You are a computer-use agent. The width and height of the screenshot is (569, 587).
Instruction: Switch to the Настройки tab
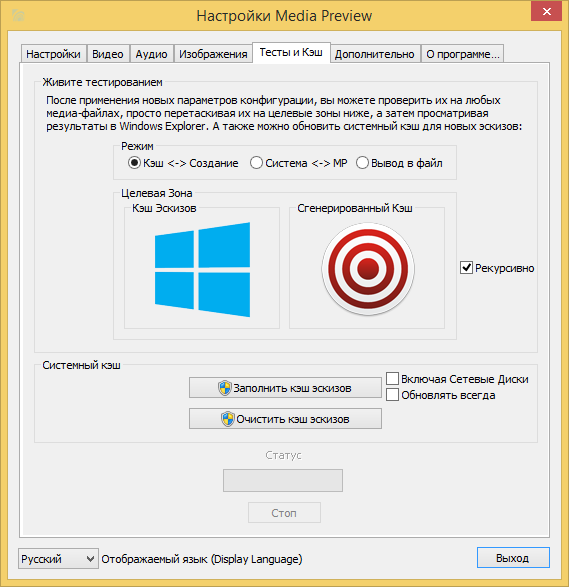point(54,54)
